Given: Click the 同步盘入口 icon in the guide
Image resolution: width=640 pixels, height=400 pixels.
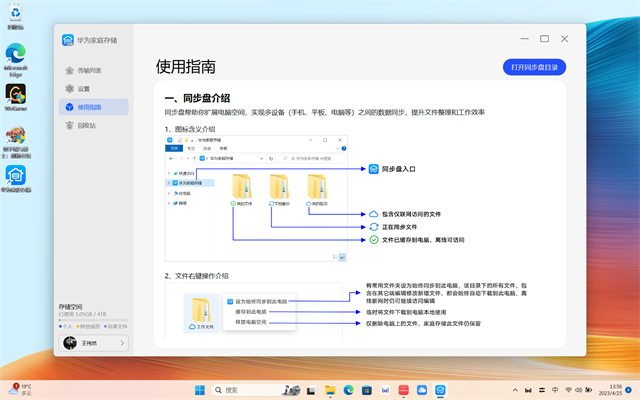Looking at the screenshot, I should (x=373, y=169).
